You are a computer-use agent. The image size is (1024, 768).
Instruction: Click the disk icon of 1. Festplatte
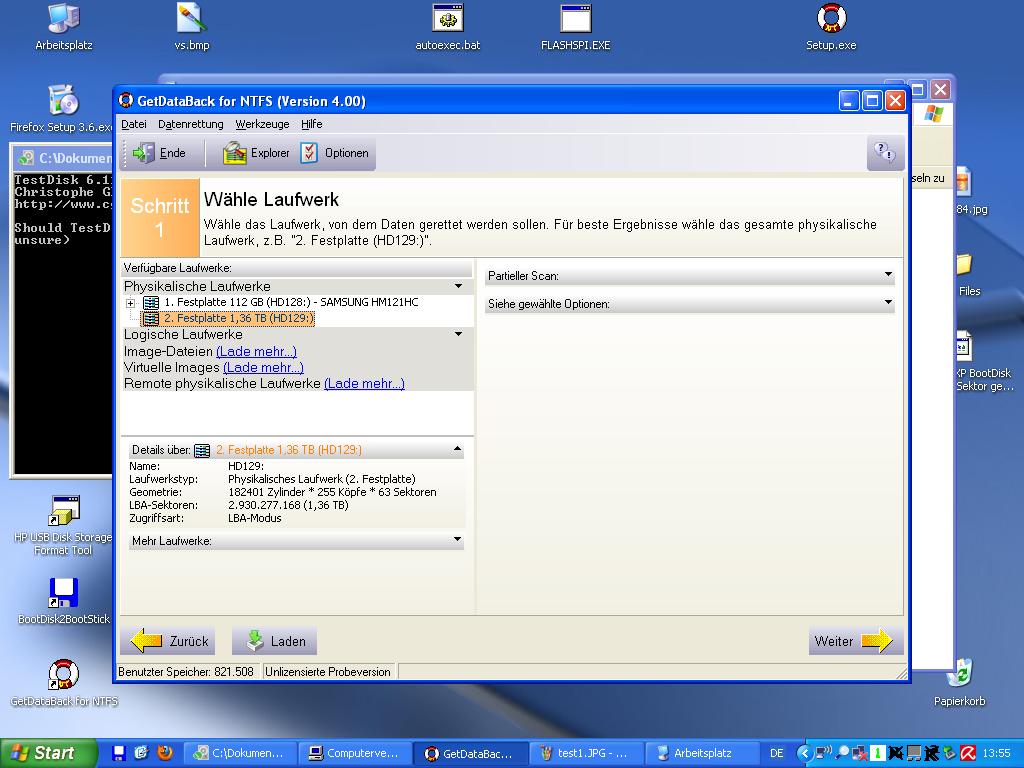[x=151, y=302]
